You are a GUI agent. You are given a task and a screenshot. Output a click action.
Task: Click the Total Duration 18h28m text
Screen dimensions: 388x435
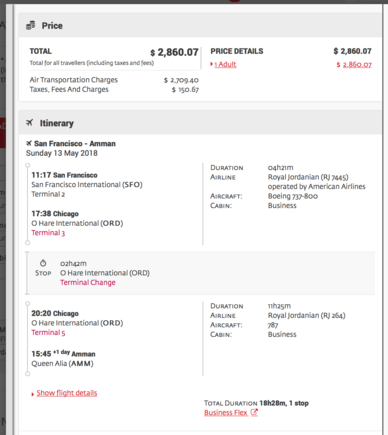click(256, 403)
